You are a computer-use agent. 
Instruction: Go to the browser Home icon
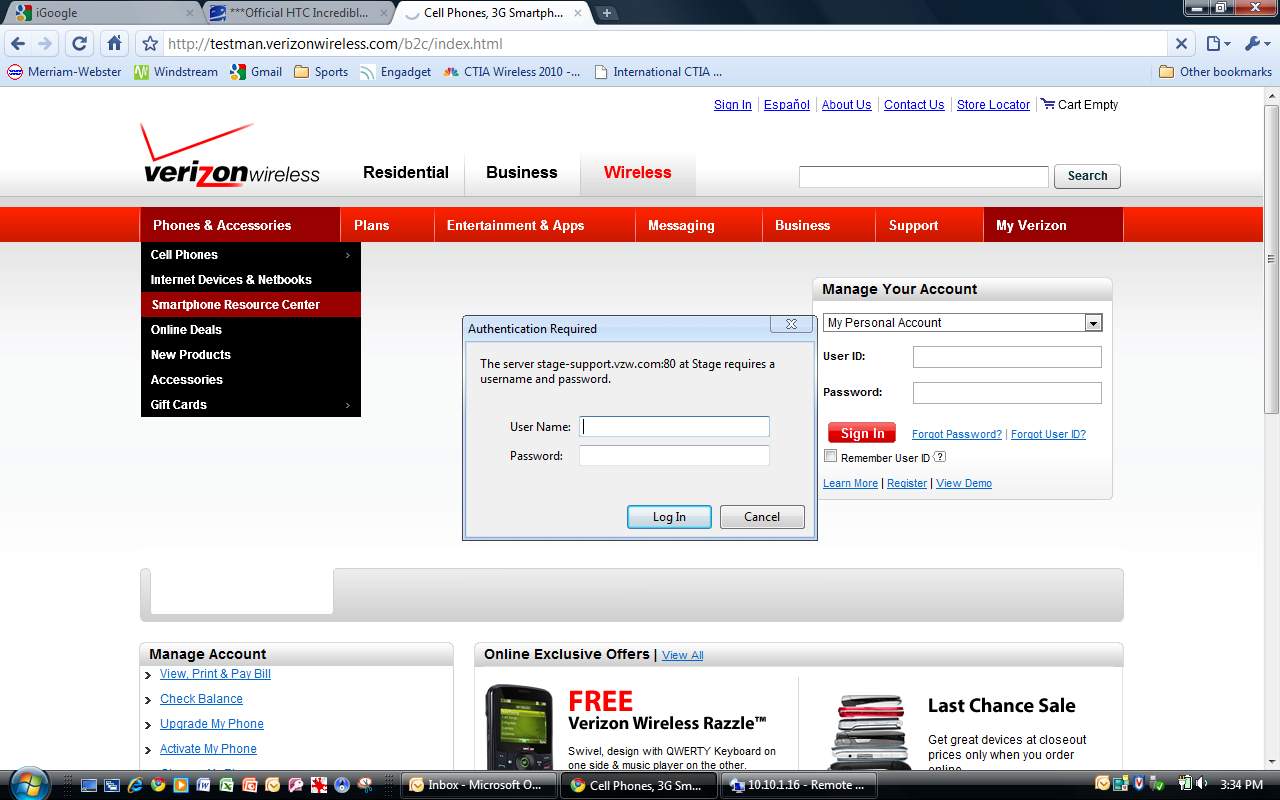[114, 44]
